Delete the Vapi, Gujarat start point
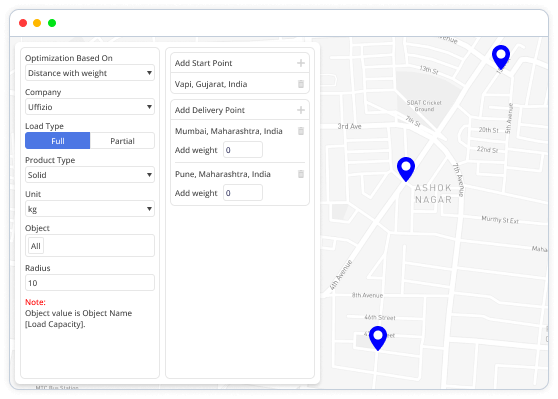558x399 pixels. click(301, 84)
